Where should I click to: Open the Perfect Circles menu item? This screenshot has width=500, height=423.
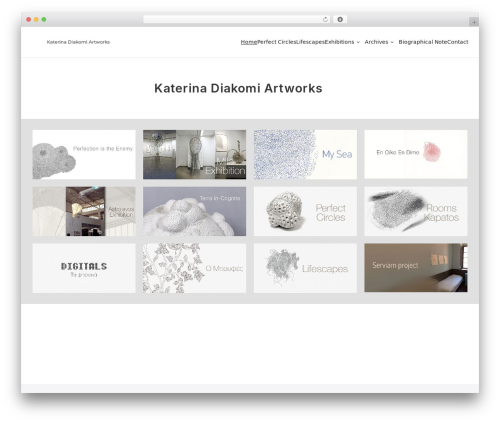pyautogui.click(x=277, y=42)
